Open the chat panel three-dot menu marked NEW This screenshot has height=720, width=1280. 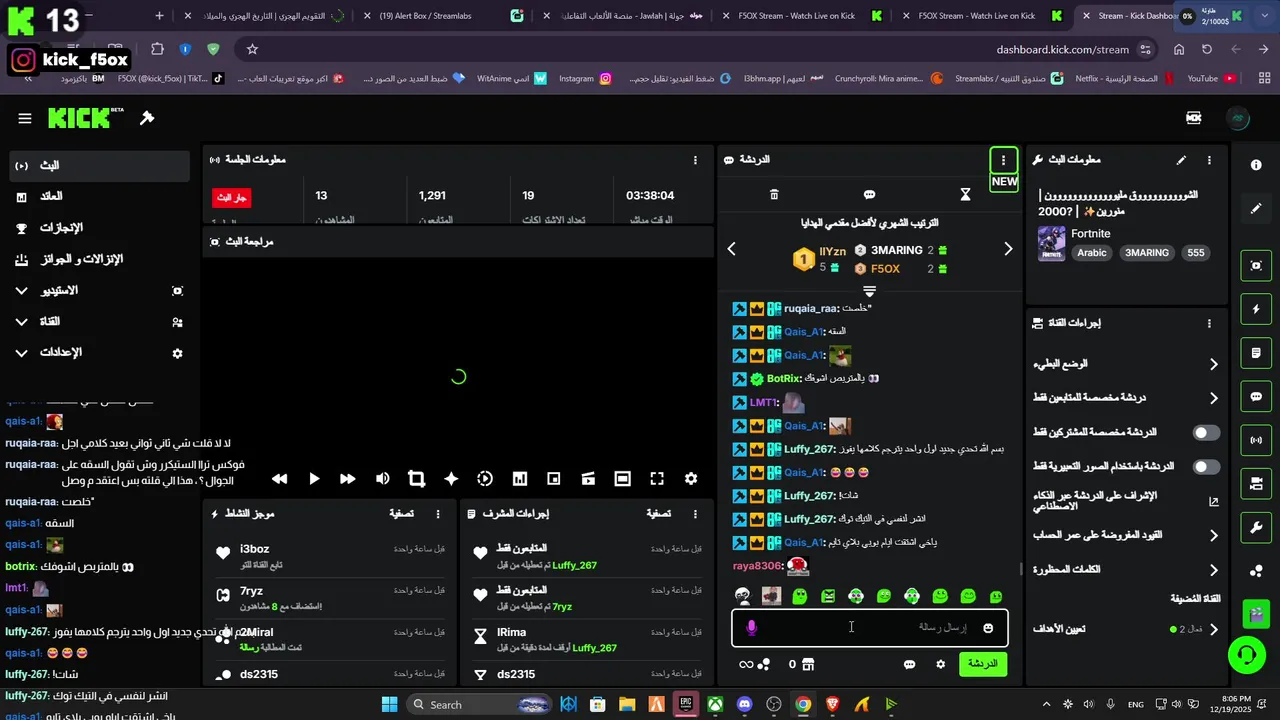(1003, 160)
